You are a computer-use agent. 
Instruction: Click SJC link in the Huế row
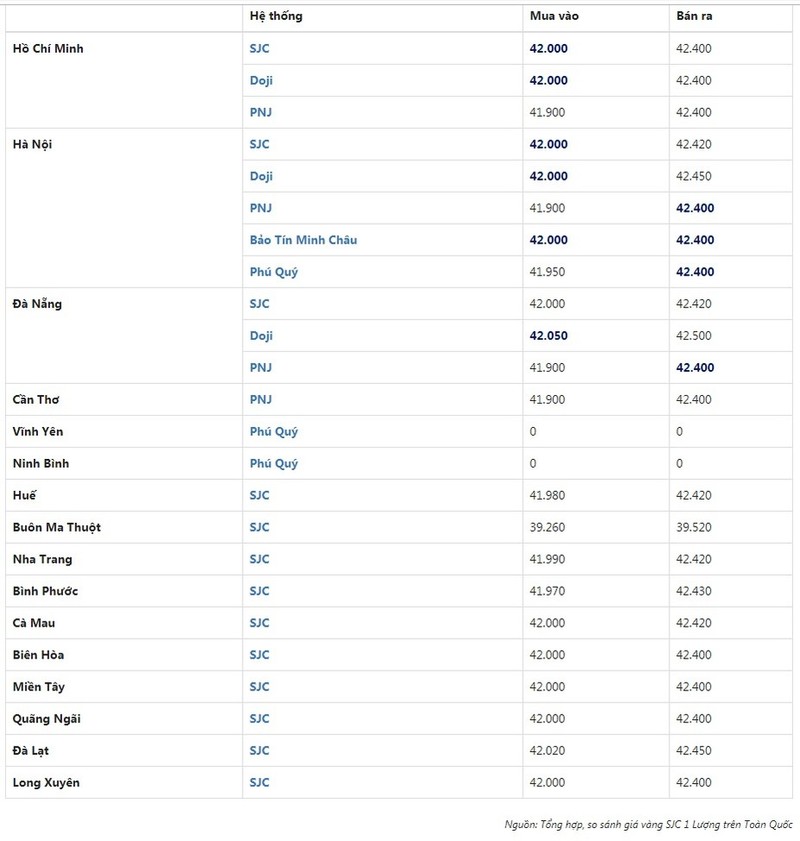(260, 496)
